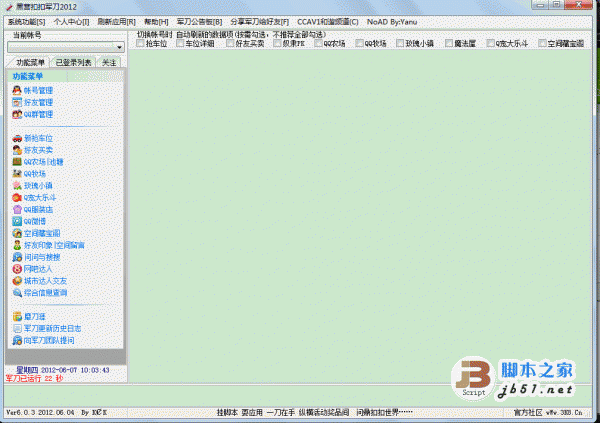Enable the 车位详细 checkbox
Image resolution: width=600 pixels, height=423 pixels.
point(180,43)
